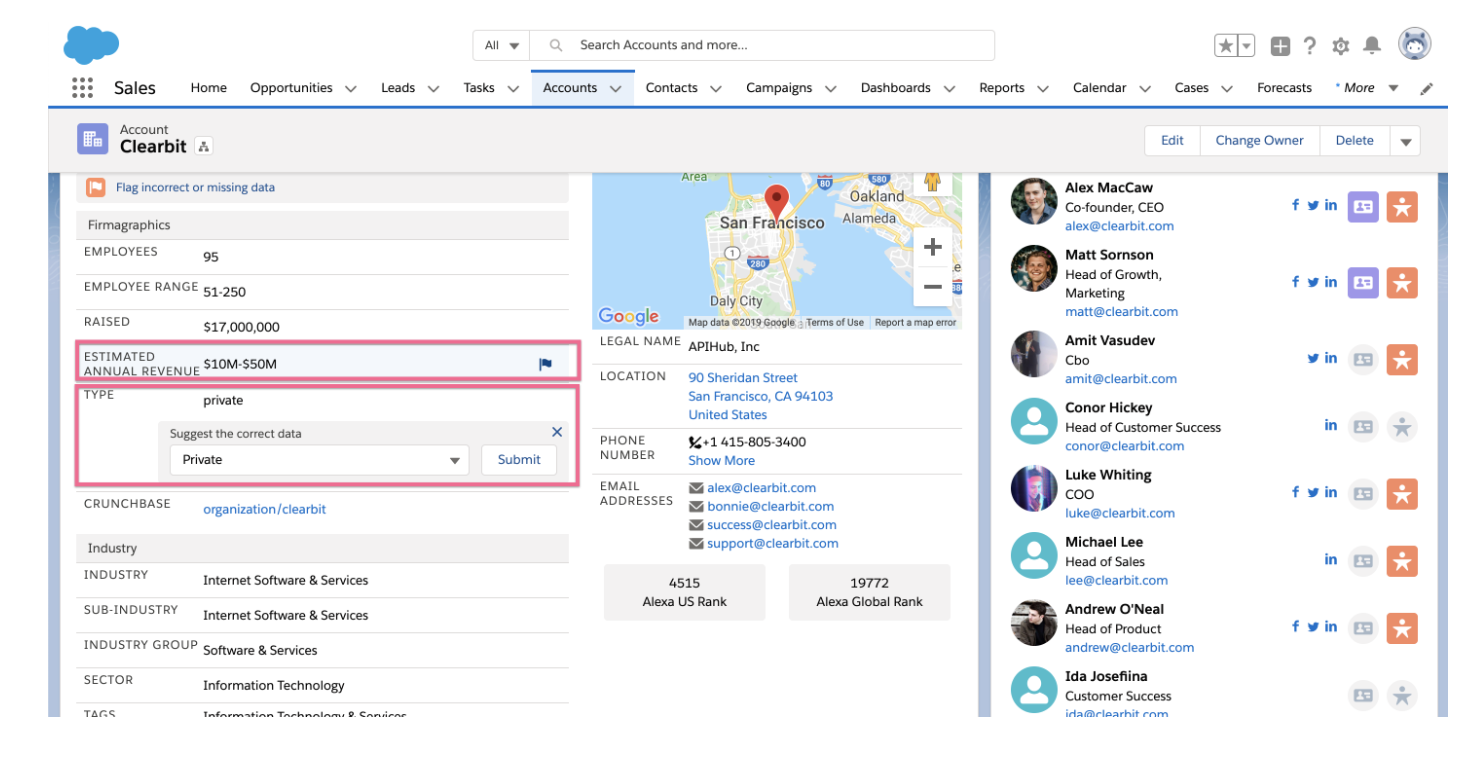The width and height of the screenshot is (1466, 768).
Task: Open Luke Whiting's Facebook profile
Action: [1296, 492]
